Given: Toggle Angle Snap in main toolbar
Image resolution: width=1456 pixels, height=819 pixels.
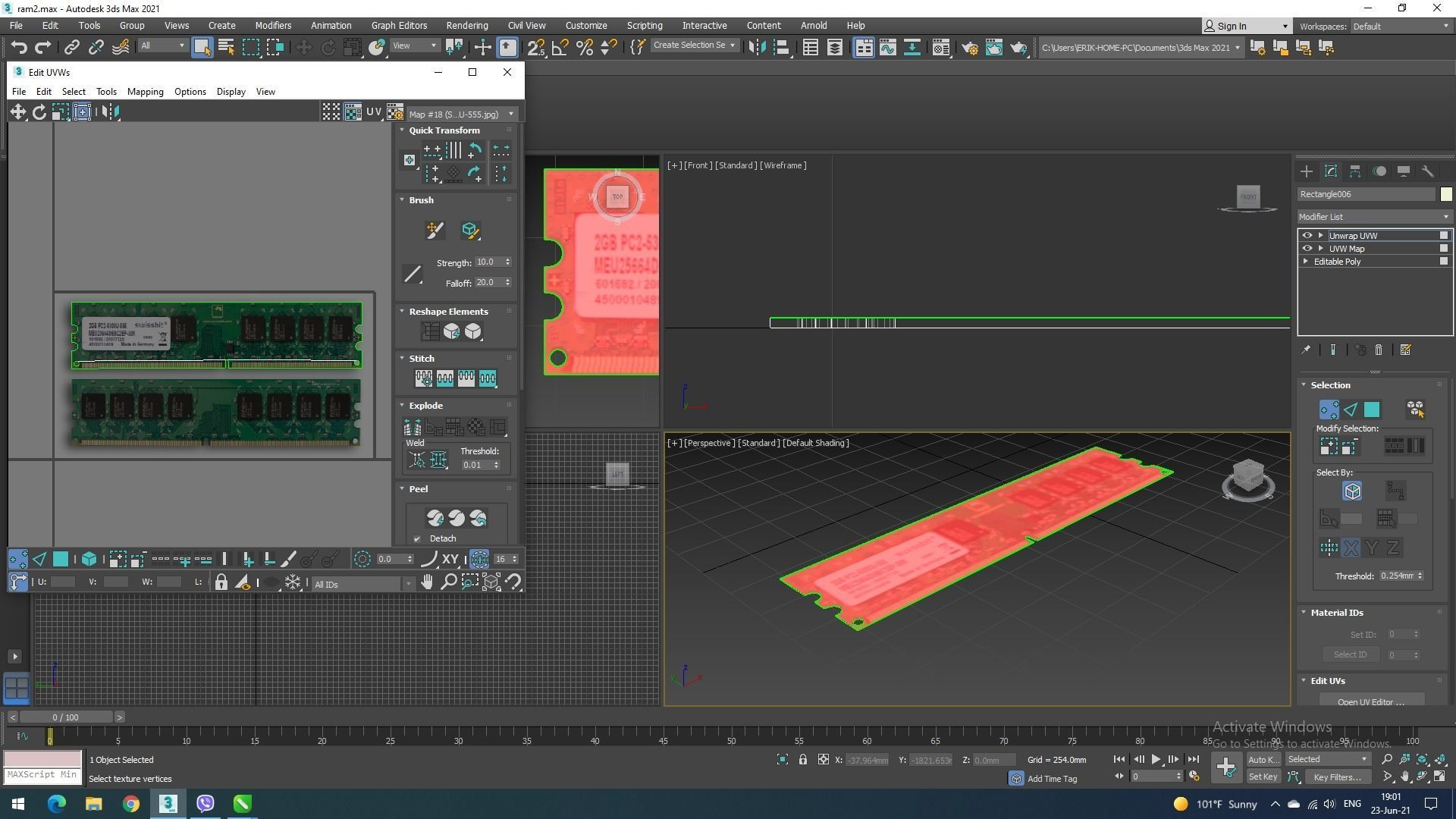Looking at the screenshot, I should click(x=560, y=48).
